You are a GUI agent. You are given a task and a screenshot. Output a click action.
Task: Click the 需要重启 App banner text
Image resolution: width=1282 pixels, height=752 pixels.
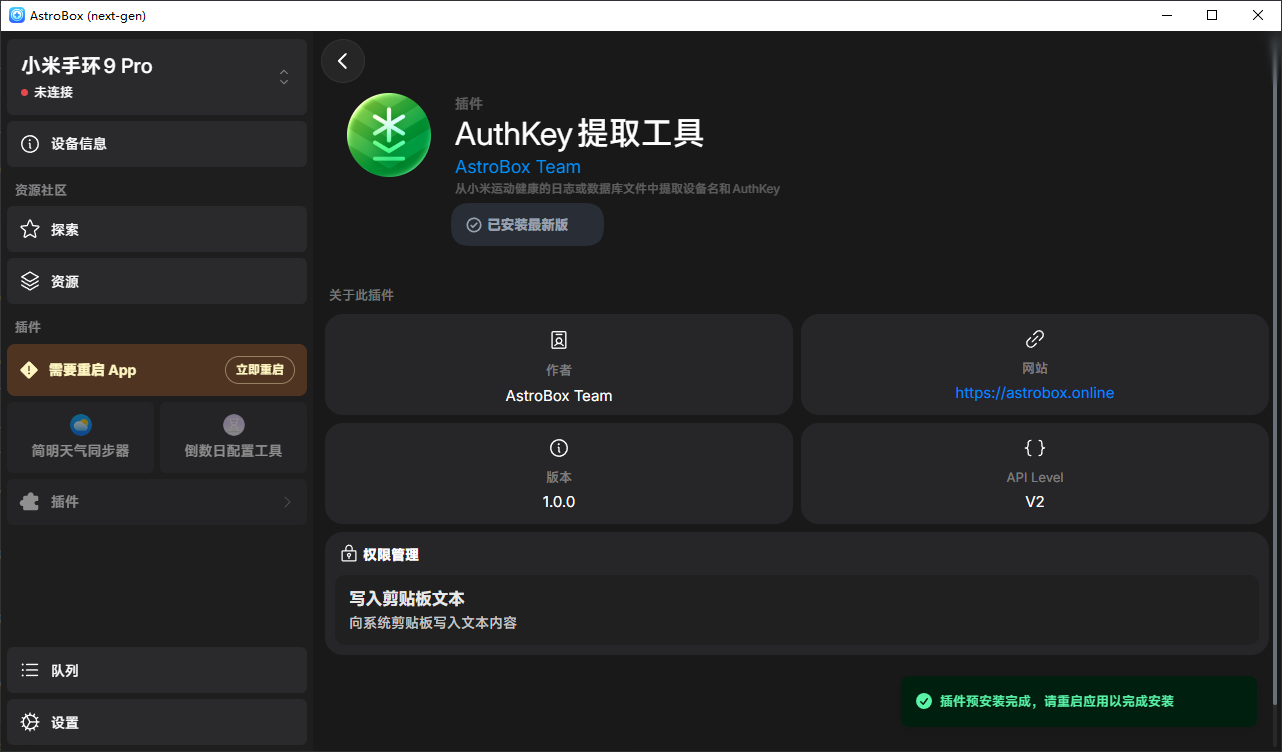[92, 370]
